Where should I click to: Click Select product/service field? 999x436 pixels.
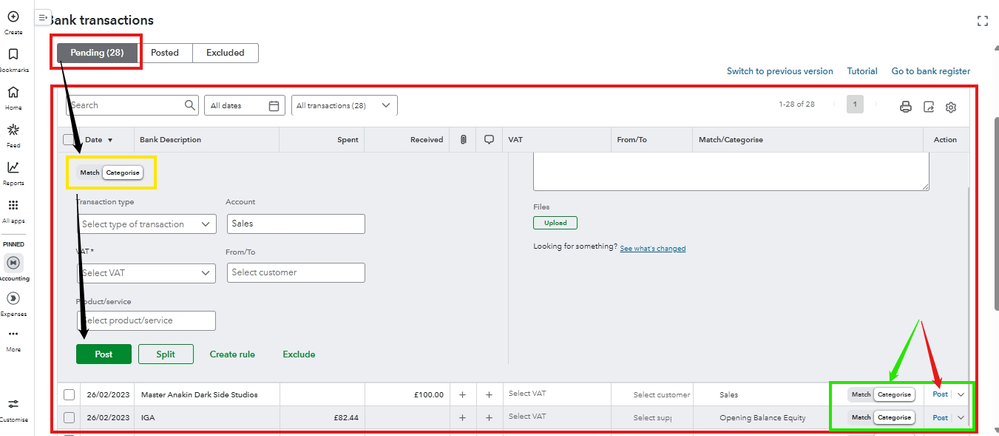click(x=146, y=321)
